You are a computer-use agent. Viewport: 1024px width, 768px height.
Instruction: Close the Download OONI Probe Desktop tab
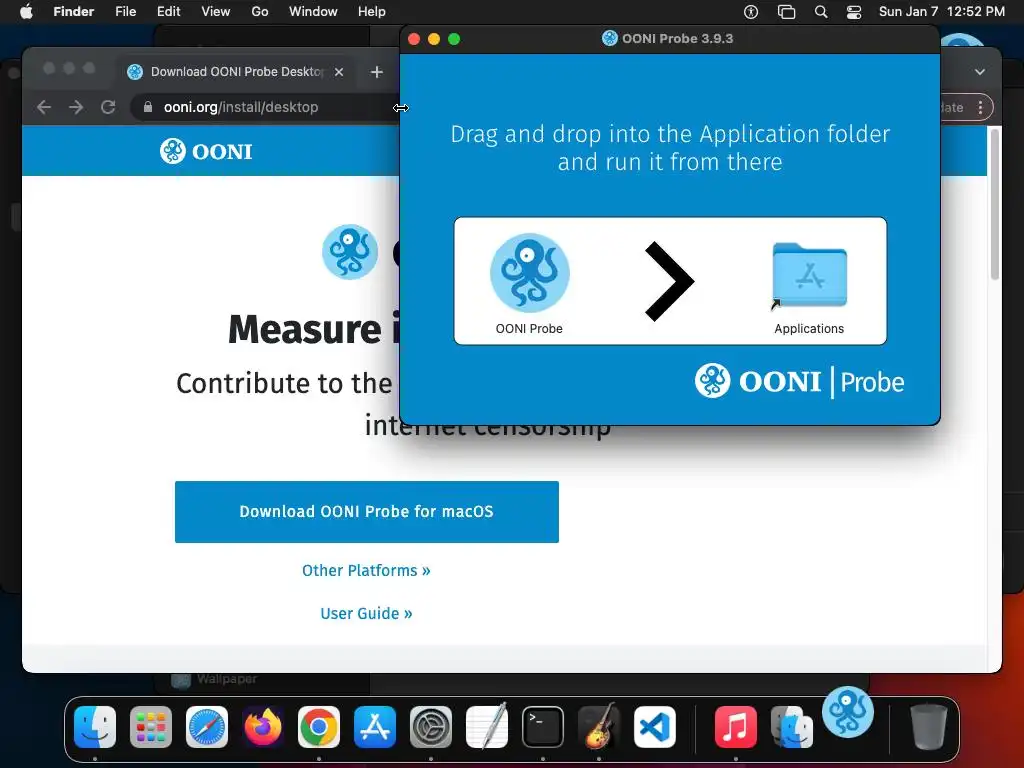click(339, 72)
